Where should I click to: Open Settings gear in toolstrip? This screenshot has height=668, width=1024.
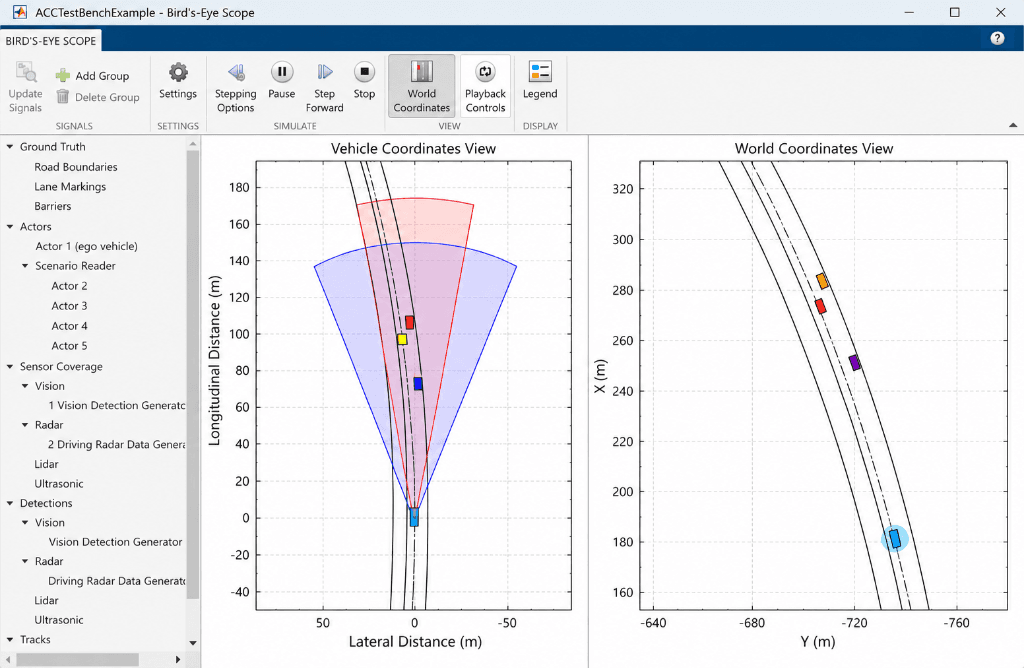(178, 72)
